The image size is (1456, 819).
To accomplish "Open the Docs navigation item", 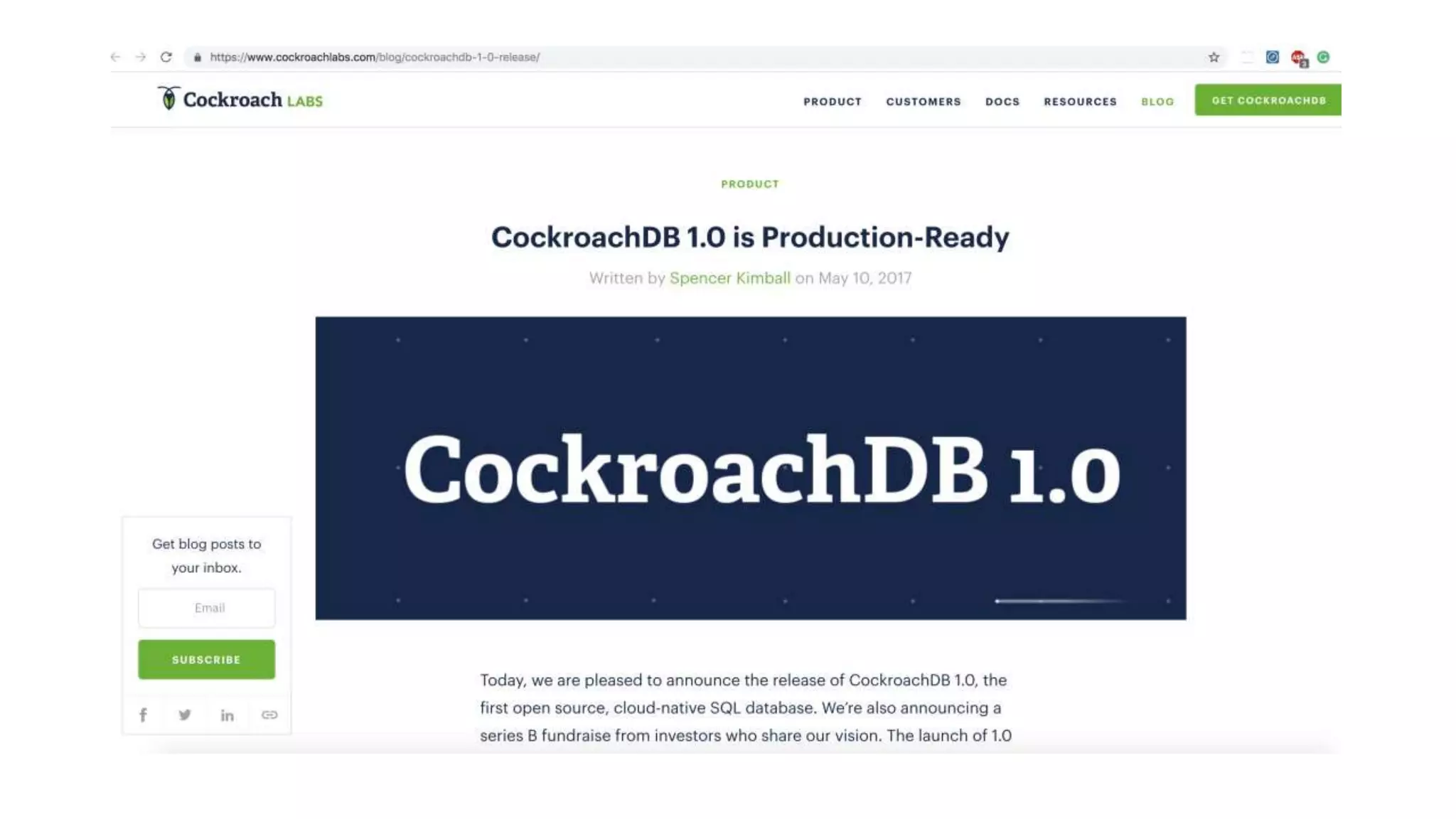I will click(1002, 102).
